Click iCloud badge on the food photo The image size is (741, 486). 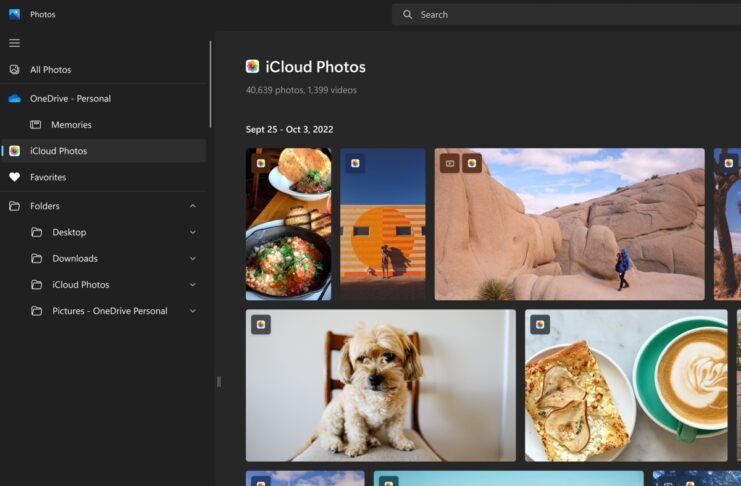[261, 164]
